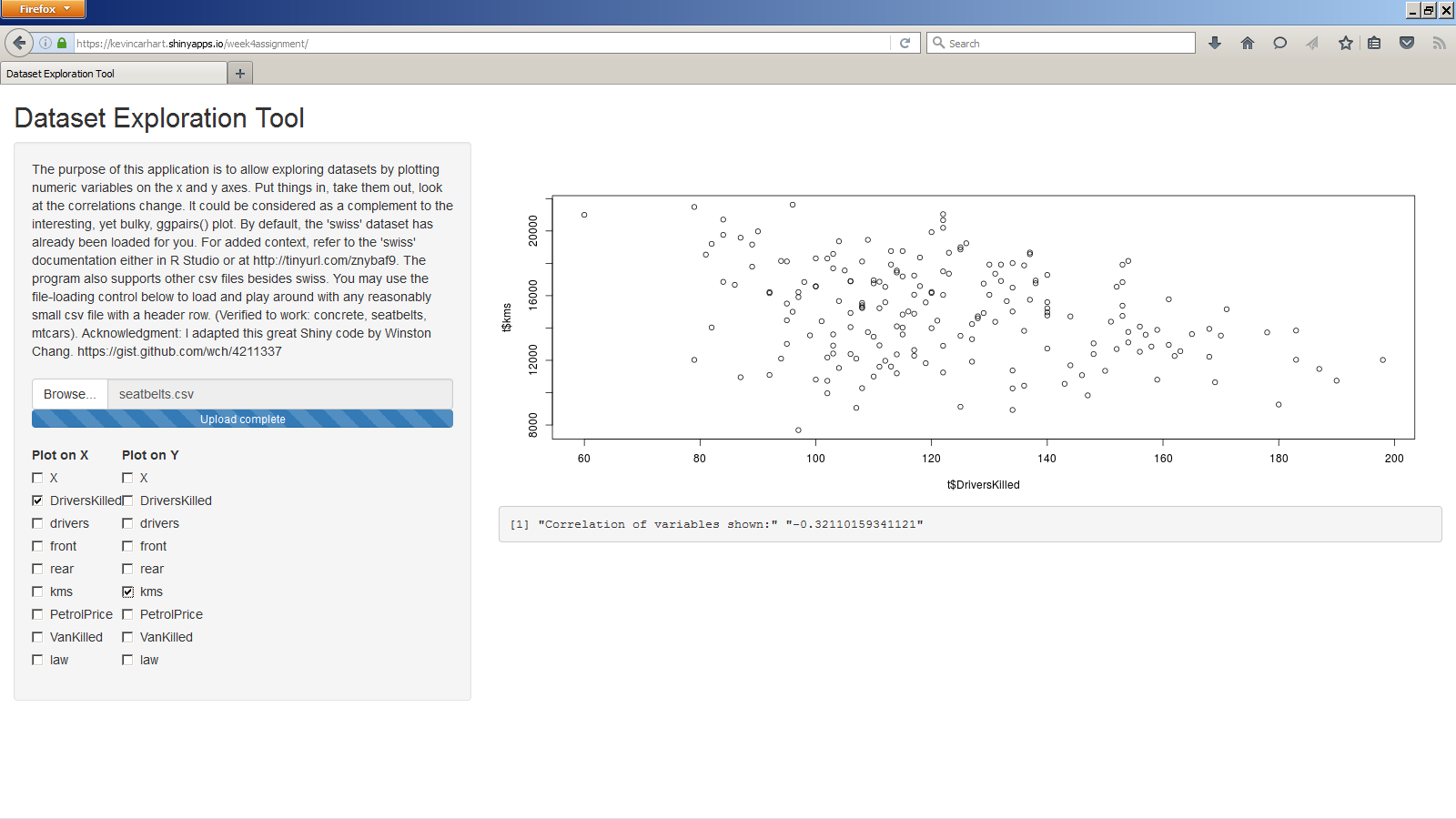
Task: Click Browse... to choose a csv file
Action: (x=70, y=394)
